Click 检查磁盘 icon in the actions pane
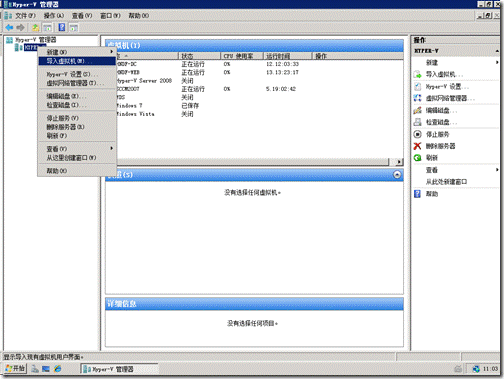The width and height of the screenshot is (504, 379). click(x=417, y=122)
